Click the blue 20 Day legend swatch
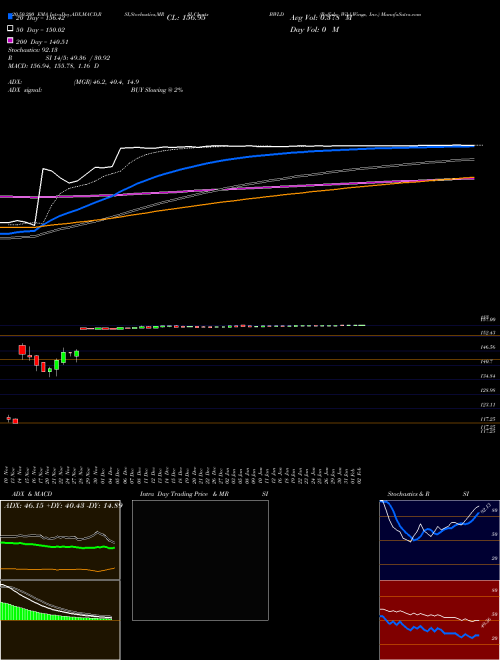 [x=10, y=17]
